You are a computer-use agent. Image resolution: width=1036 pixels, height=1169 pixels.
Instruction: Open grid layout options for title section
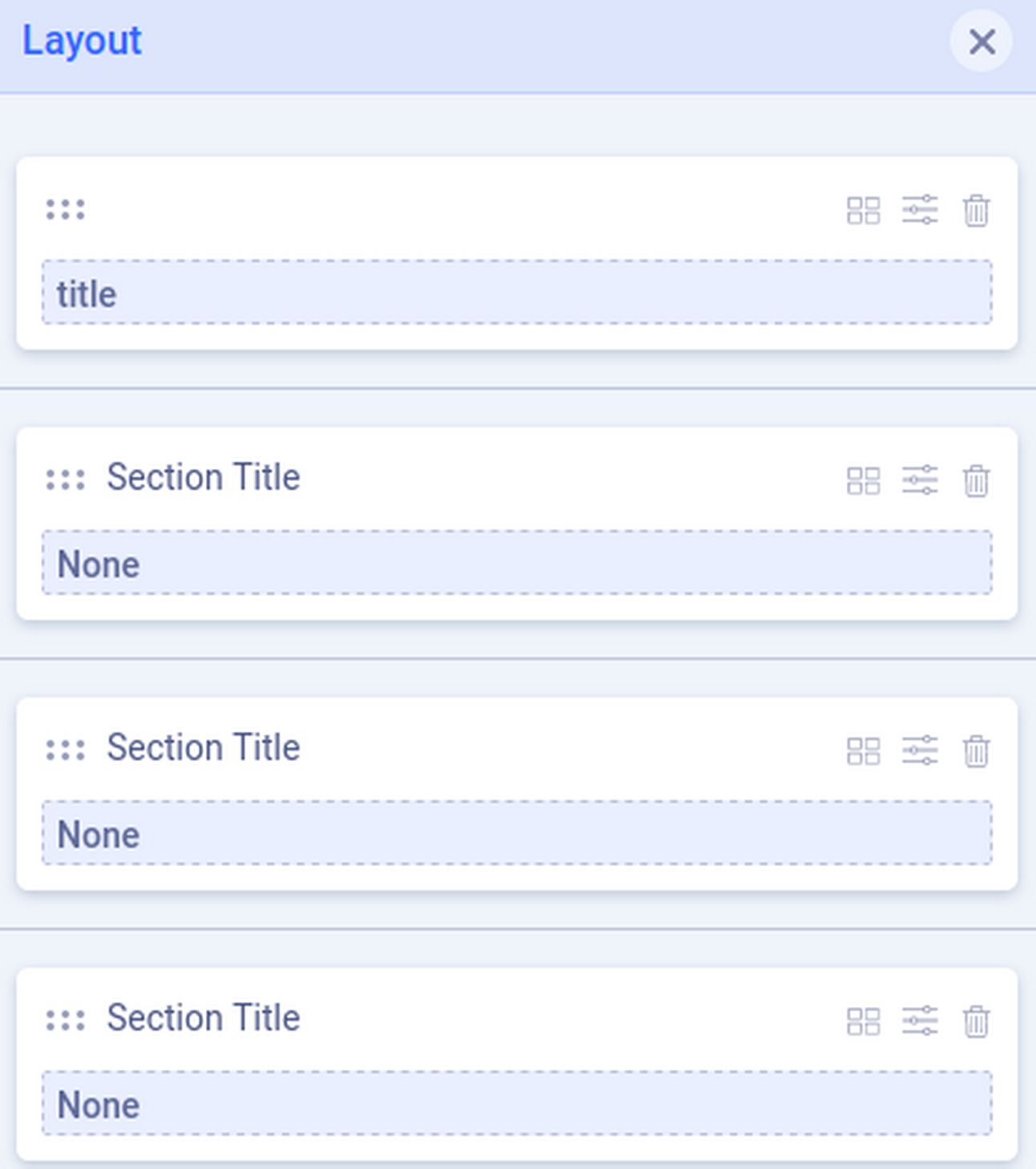[864, 211]
